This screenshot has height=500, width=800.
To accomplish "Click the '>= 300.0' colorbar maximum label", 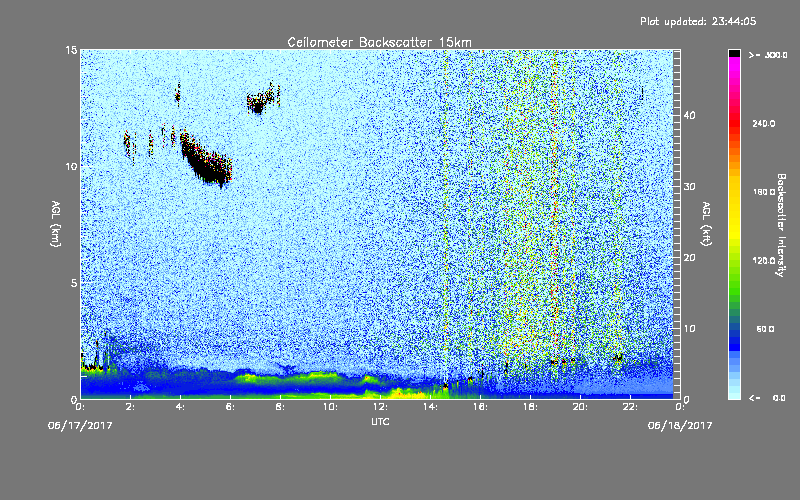I will coord(768,55).
